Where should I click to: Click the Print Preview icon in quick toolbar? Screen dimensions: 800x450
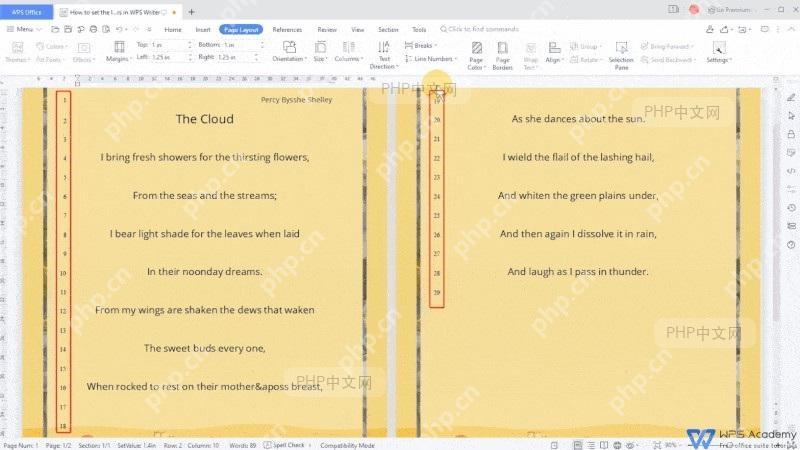tap(106, 29)
